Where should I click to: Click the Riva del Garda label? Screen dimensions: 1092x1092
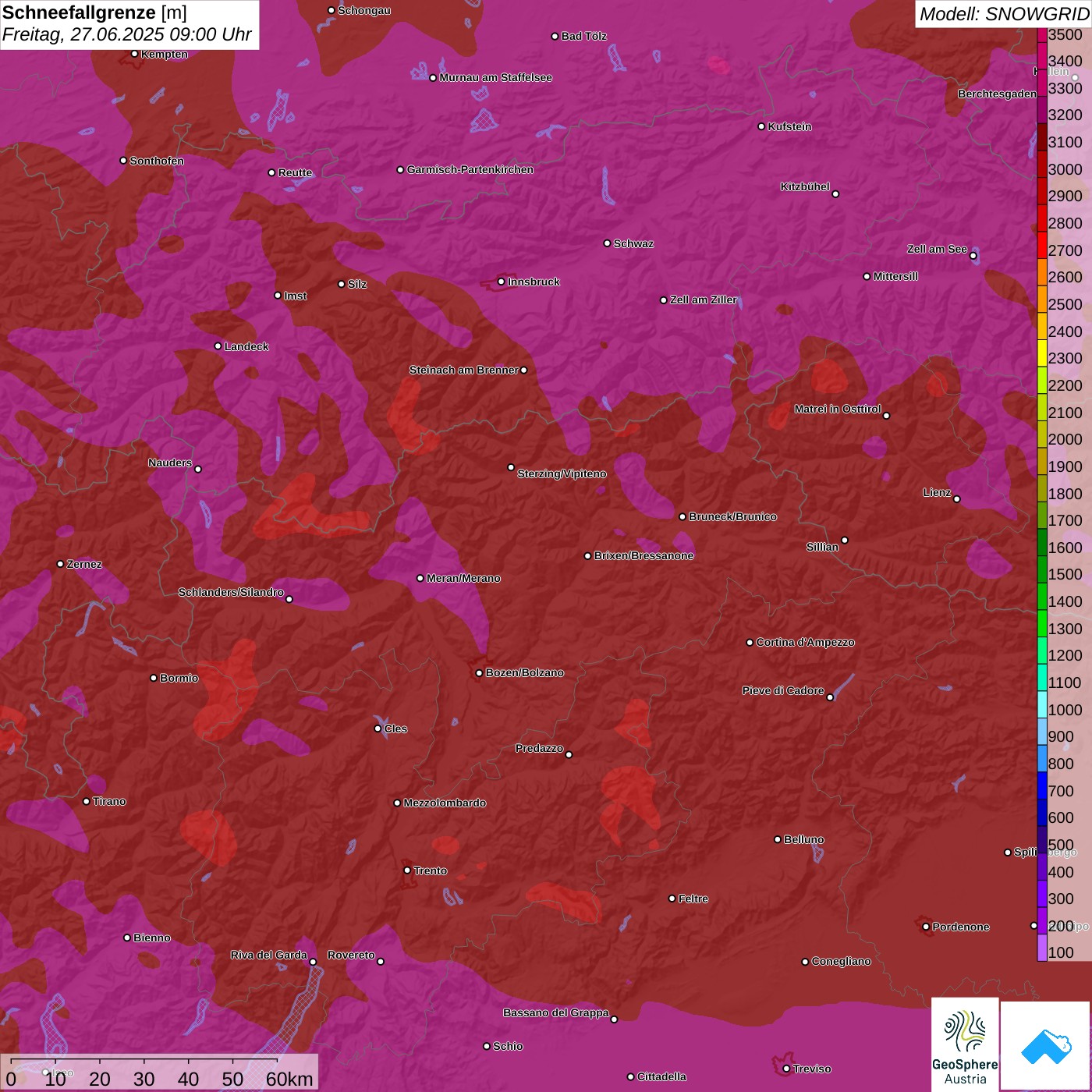269,955
